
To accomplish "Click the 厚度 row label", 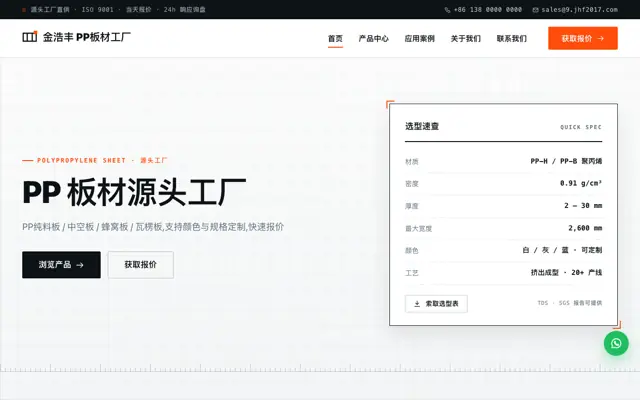I will pos(411,206).
